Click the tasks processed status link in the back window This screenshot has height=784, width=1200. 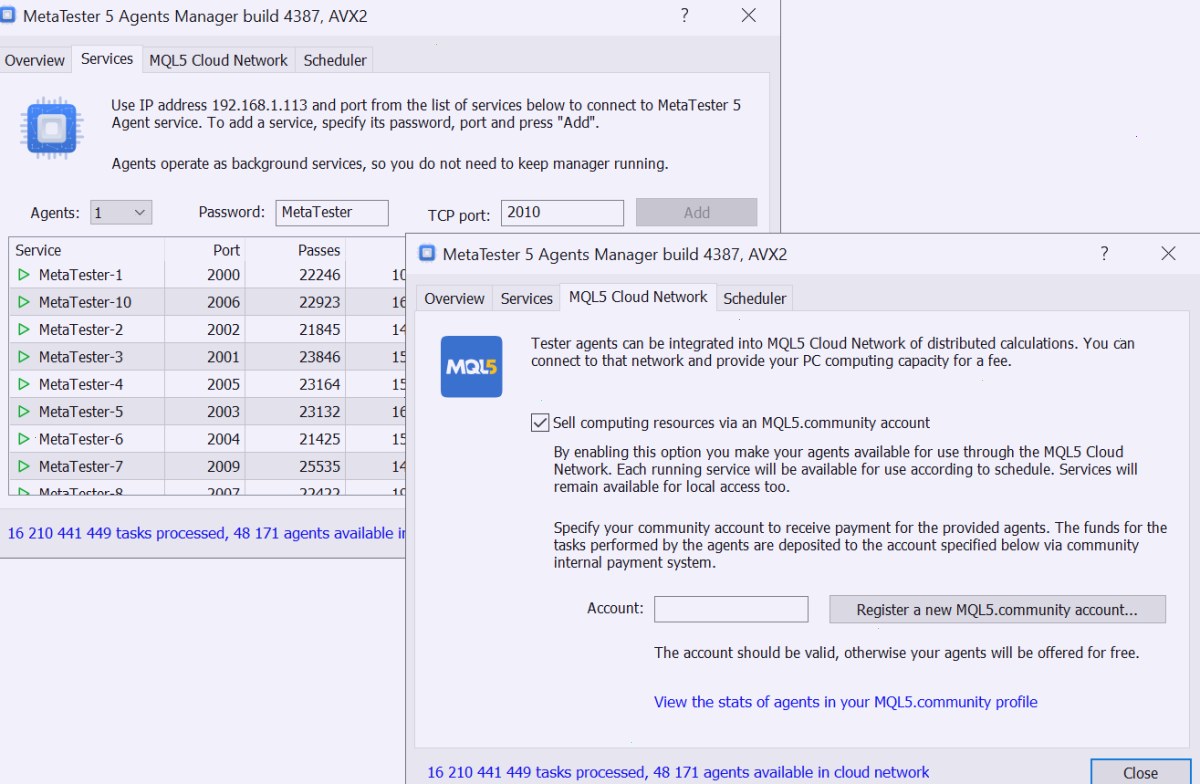(x=206, y=533)
